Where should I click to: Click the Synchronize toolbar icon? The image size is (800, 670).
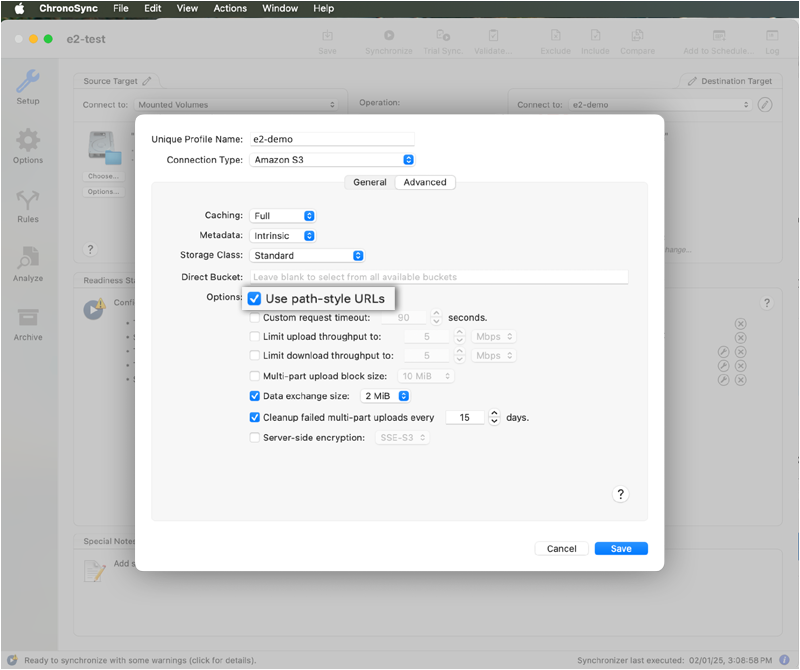(389, 35)
